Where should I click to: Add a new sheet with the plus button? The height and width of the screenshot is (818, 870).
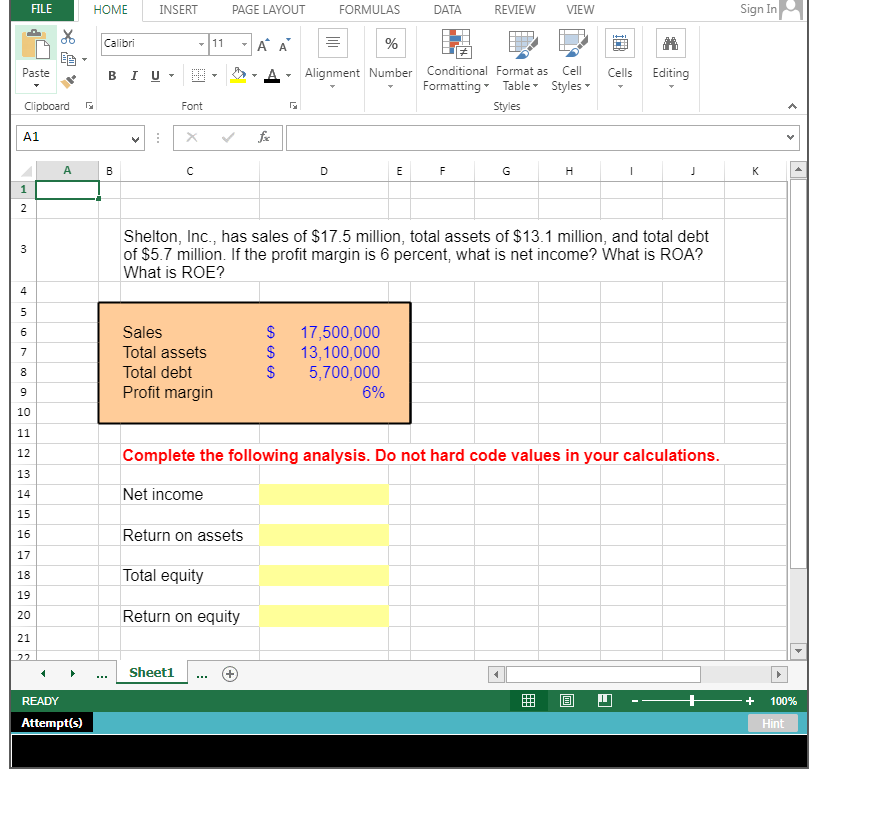tap(229, 672)
